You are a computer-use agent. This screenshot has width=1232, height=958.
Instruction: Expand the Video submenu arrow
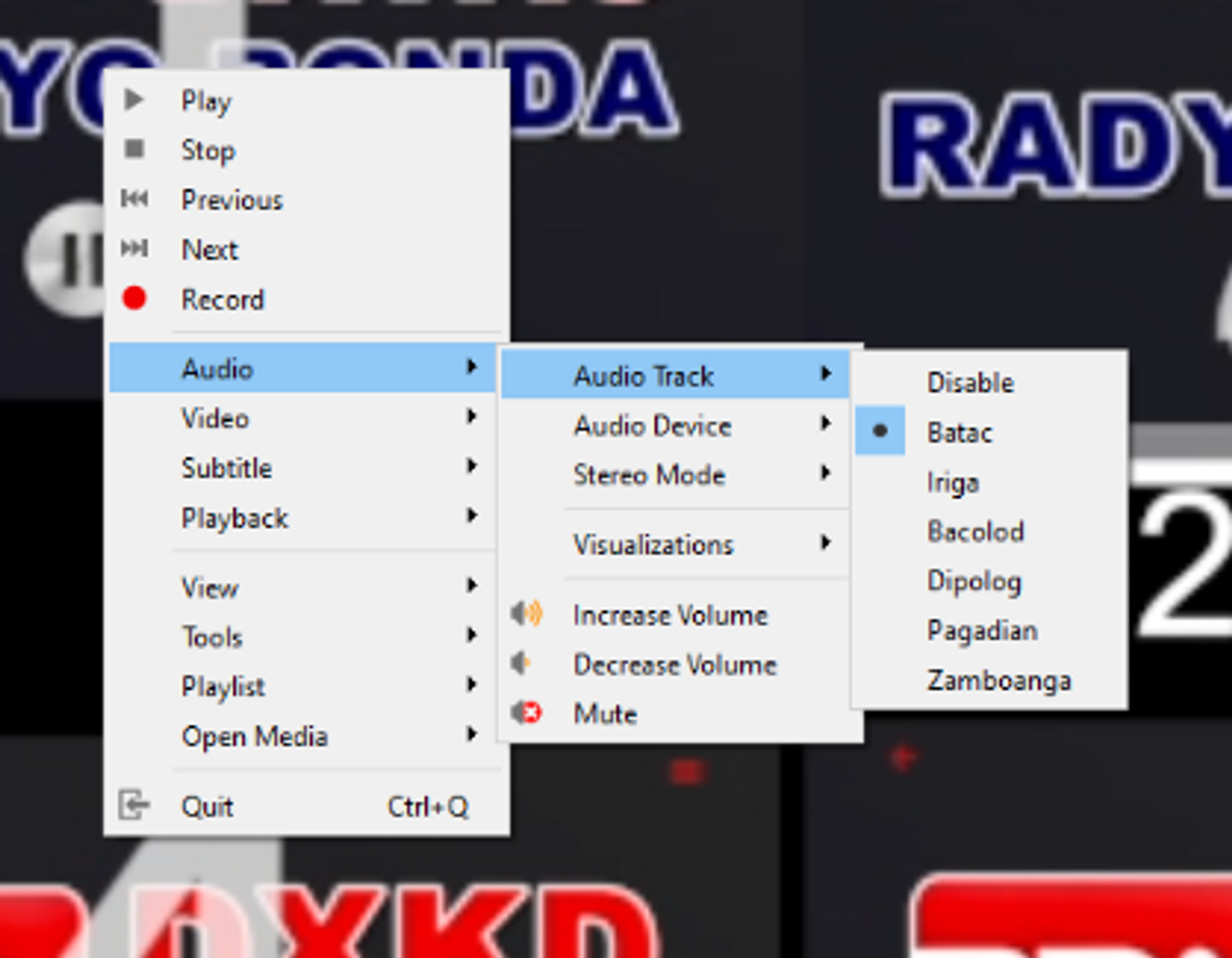coord(472,417)
